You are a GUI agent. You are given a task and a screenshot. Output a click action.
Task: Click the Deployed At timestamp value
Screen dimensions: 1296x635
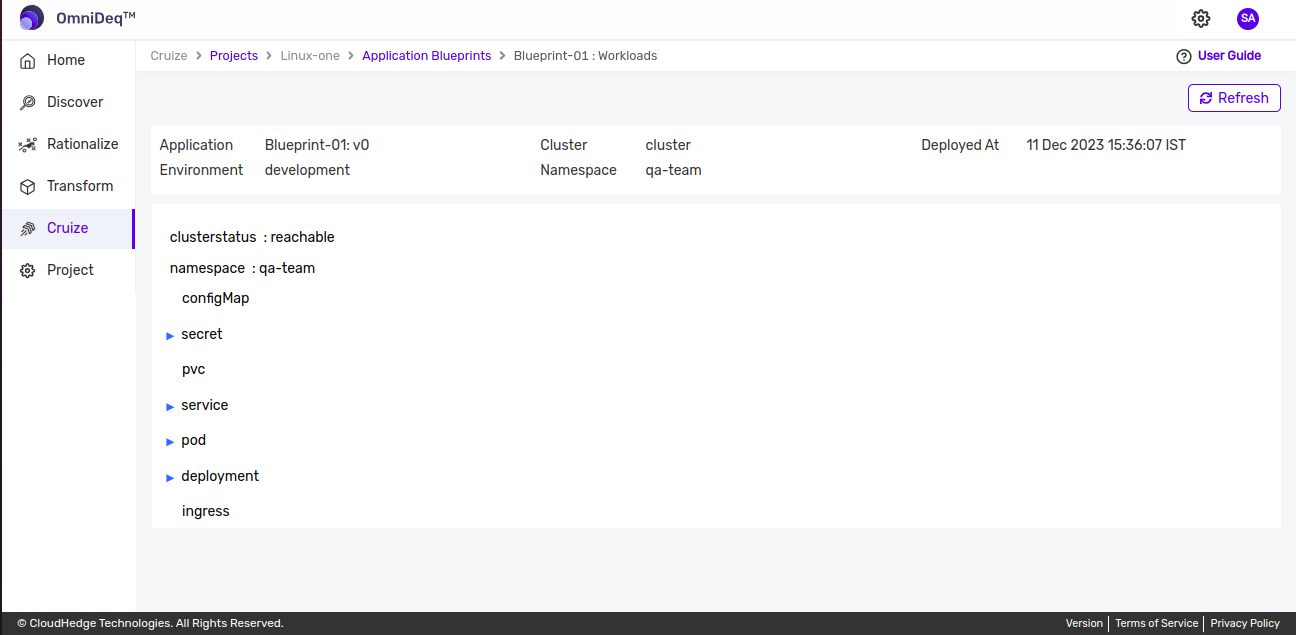(1106, 145)
